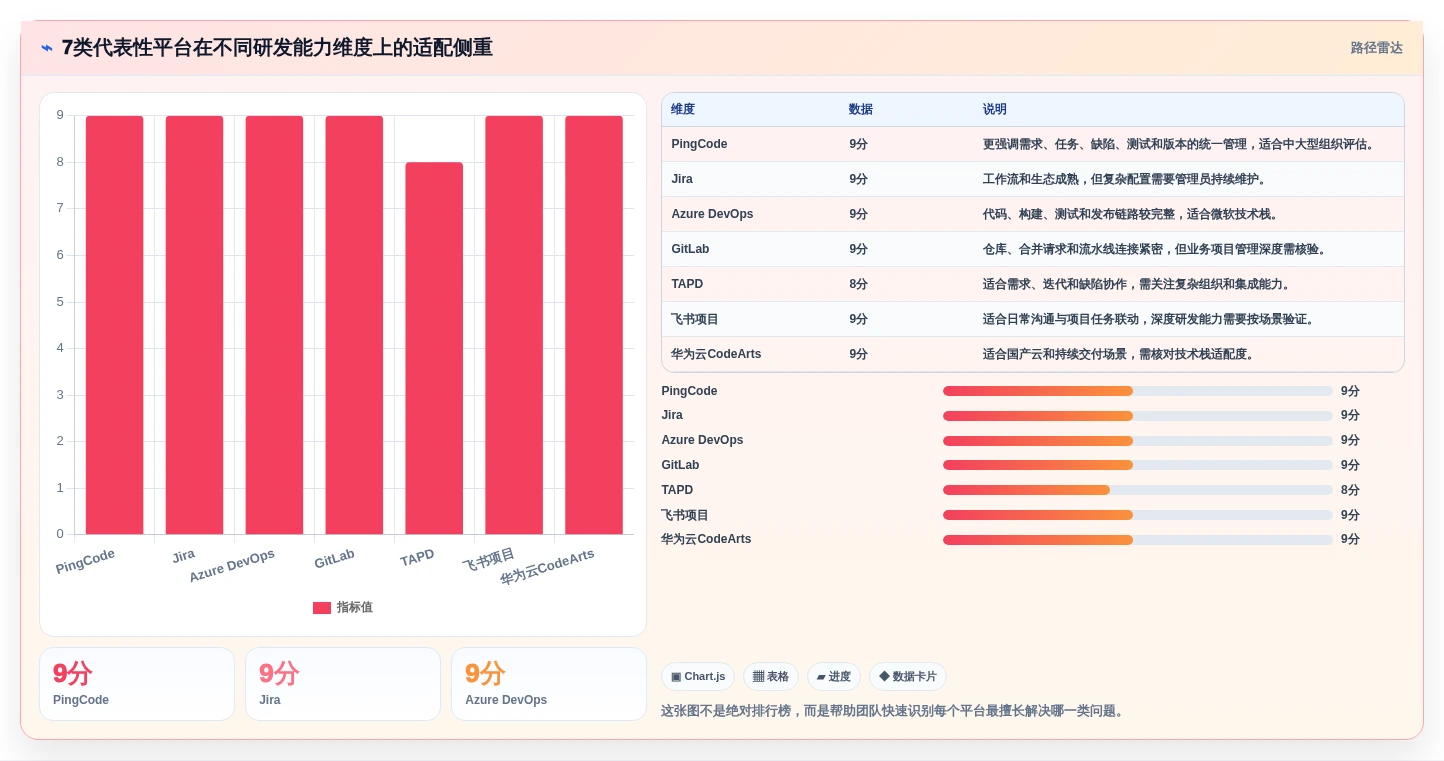Click the description starting 适合日常沟通
Screen dimensions: 1444x761
click(x=1151, y=319)
